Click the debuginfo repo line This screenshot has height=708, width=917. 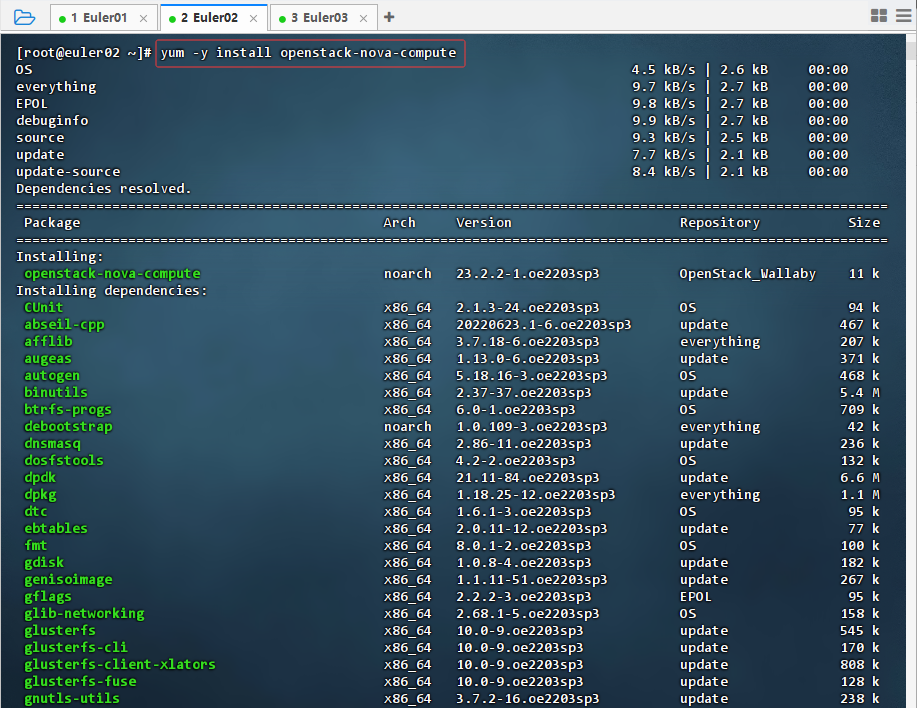(x=52, y=120)
